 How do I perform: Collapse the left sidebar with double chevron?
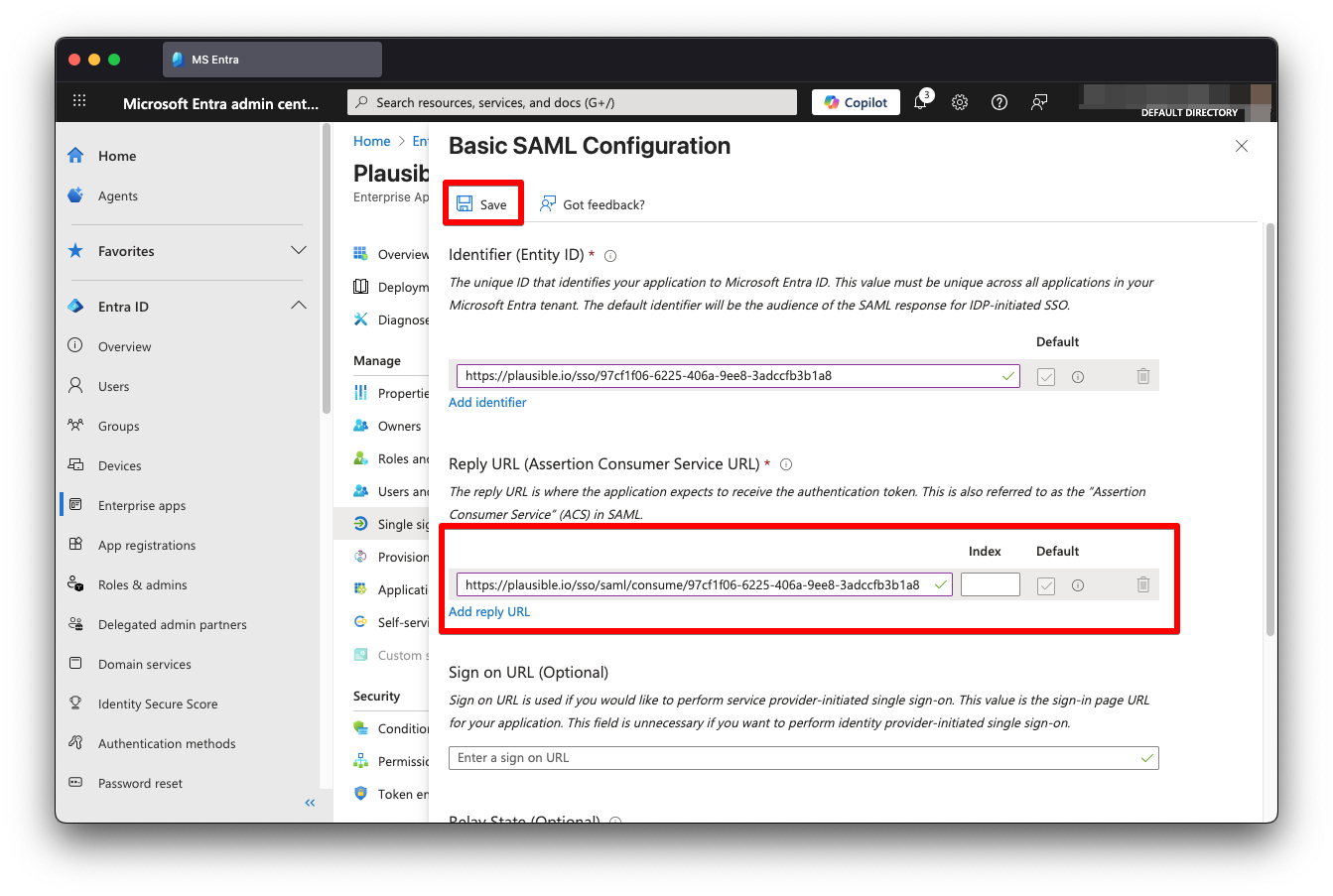click(x=310, y=803)
